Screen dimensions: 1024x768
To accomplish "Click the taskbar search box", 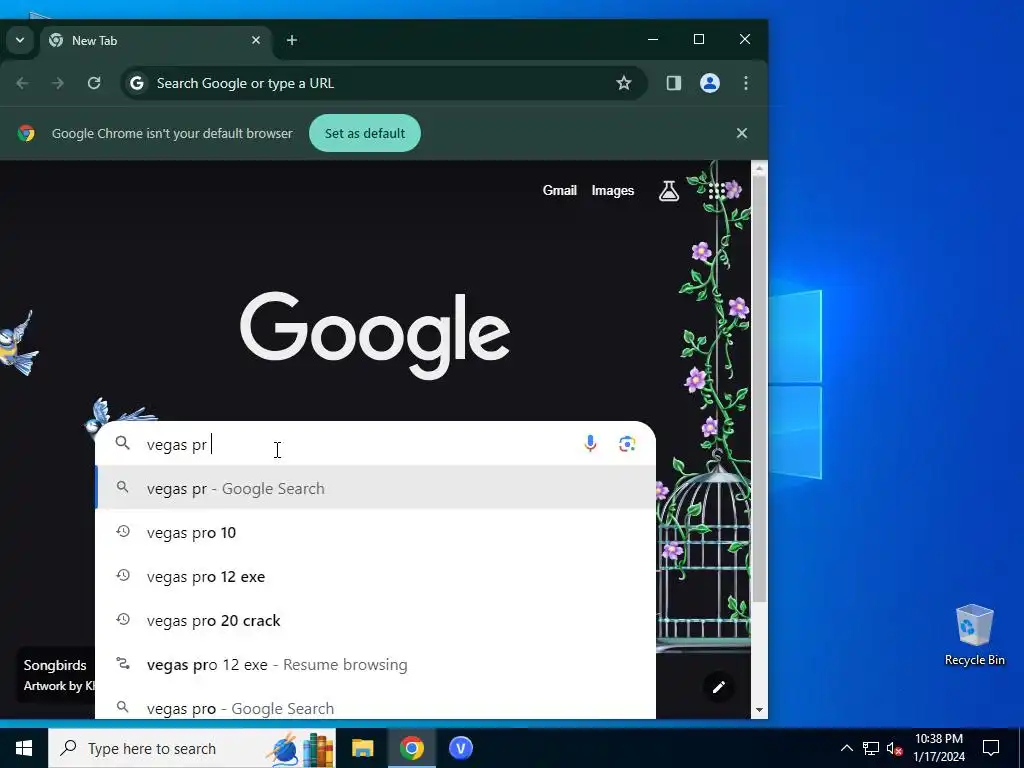I will (192, 748).
